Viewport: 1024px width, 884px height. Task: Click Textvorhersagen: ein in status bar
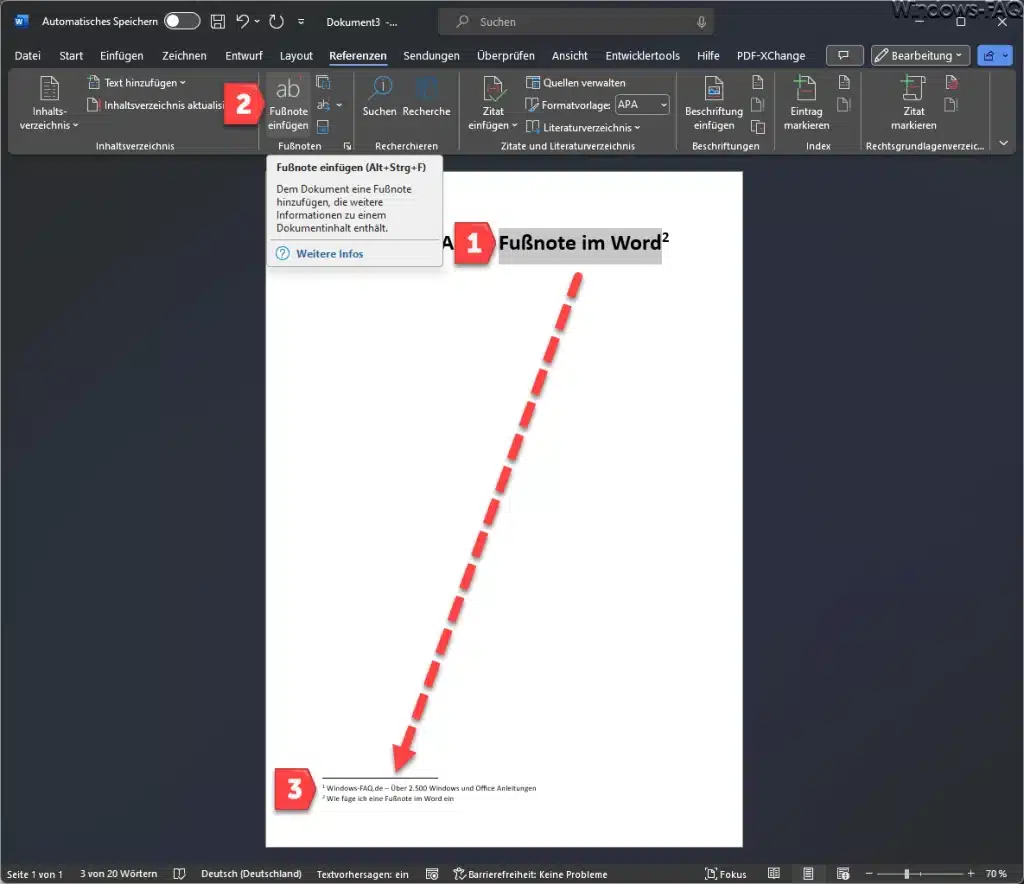(362, 874)
